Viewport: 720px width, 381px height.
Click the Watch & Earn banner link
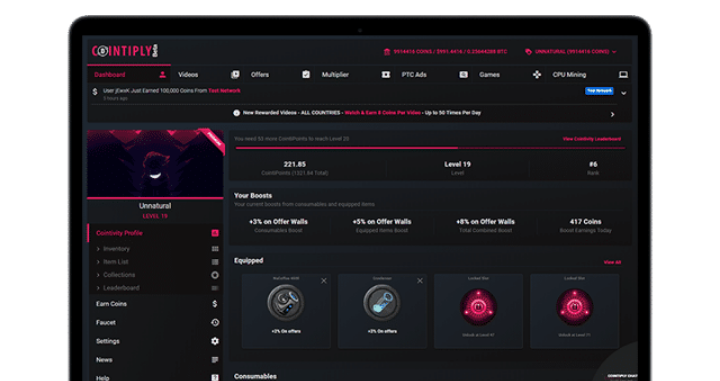click(x=382, y=113)
